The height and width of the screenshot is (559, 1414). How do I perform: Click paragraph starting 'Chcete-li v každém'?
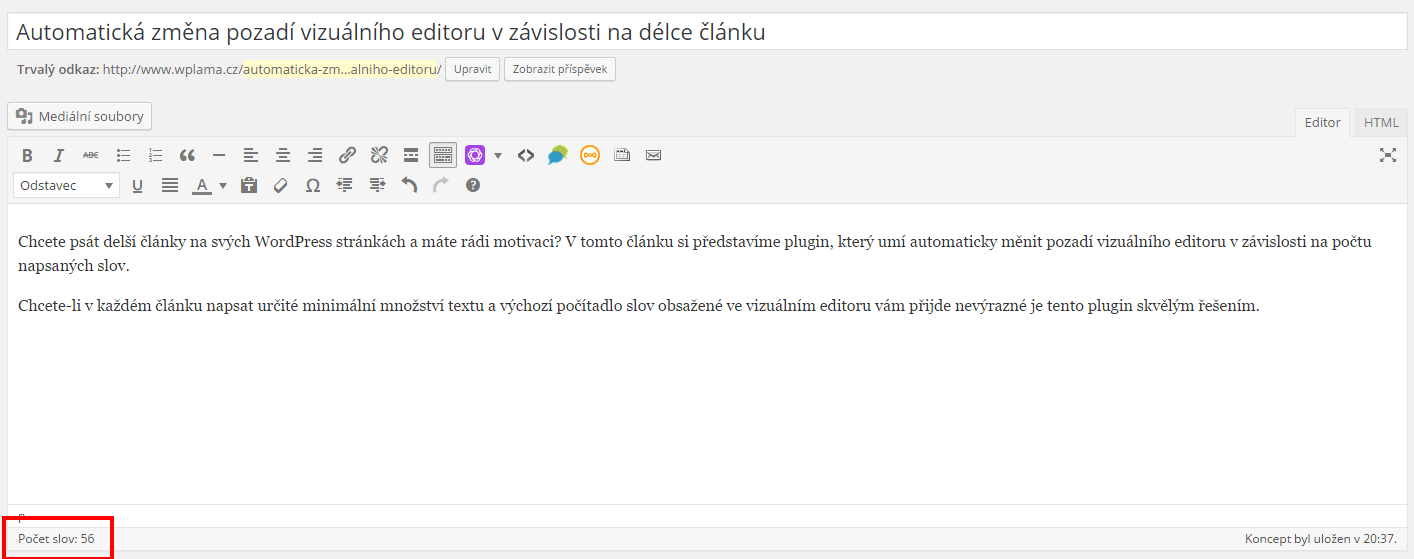click(639, 305)
